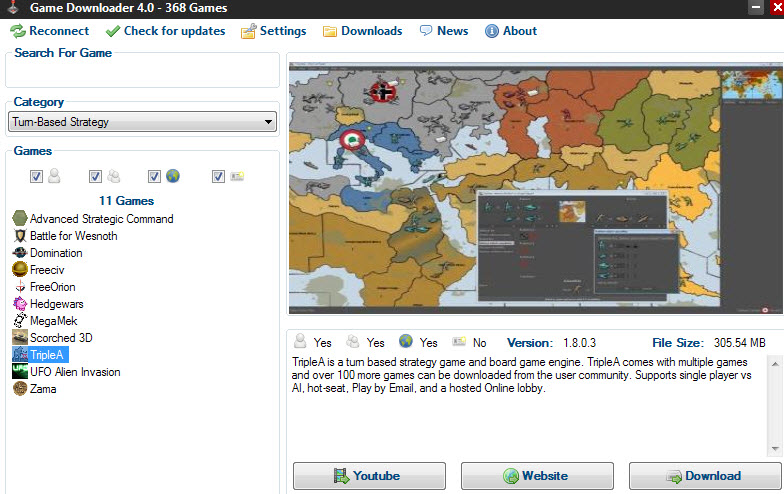
Task: Click the online globe icon in details panel
Action: [x=406, y=341]
